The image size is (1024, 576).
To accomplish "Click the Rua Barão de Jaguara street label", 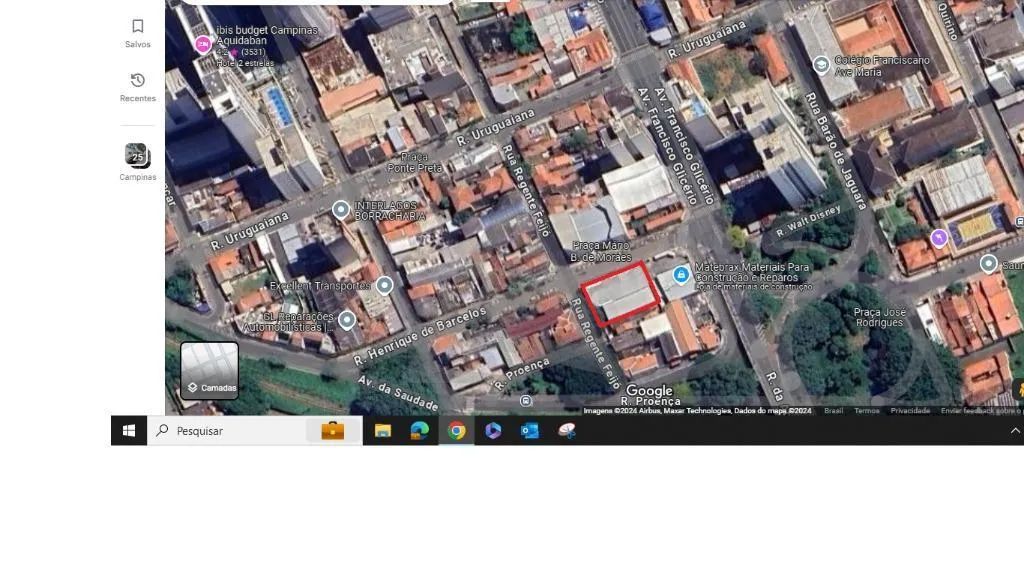I will click(836, 151).
